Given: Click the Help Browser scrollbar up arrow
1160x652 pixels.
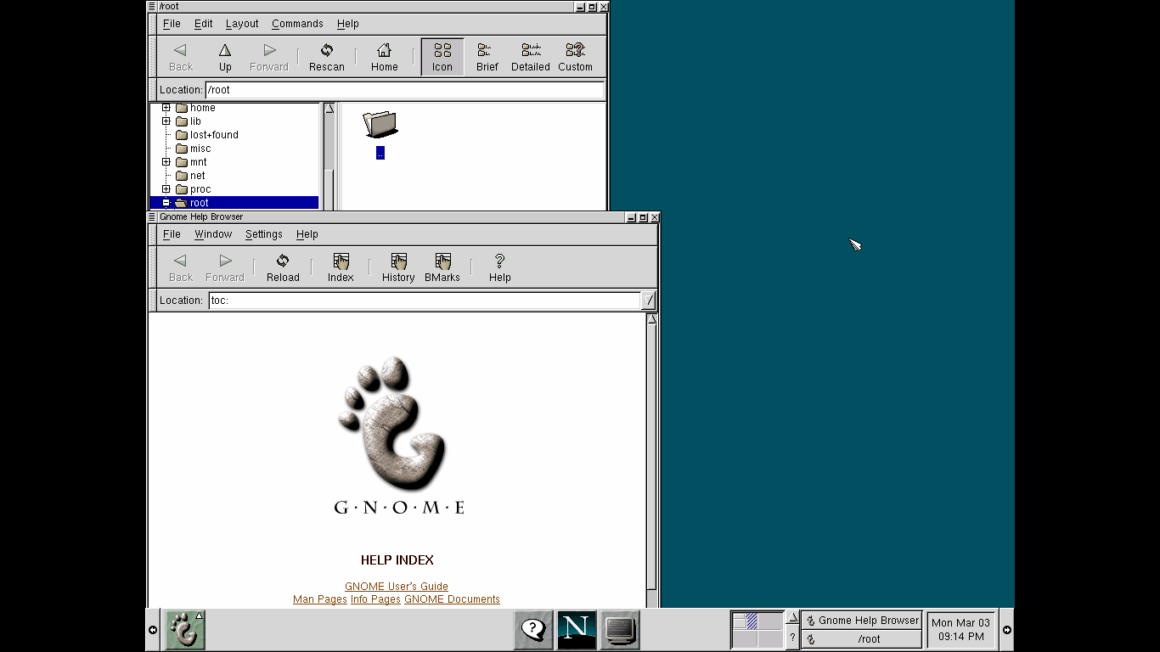Looking at the screenshot, I should [652, 319].
